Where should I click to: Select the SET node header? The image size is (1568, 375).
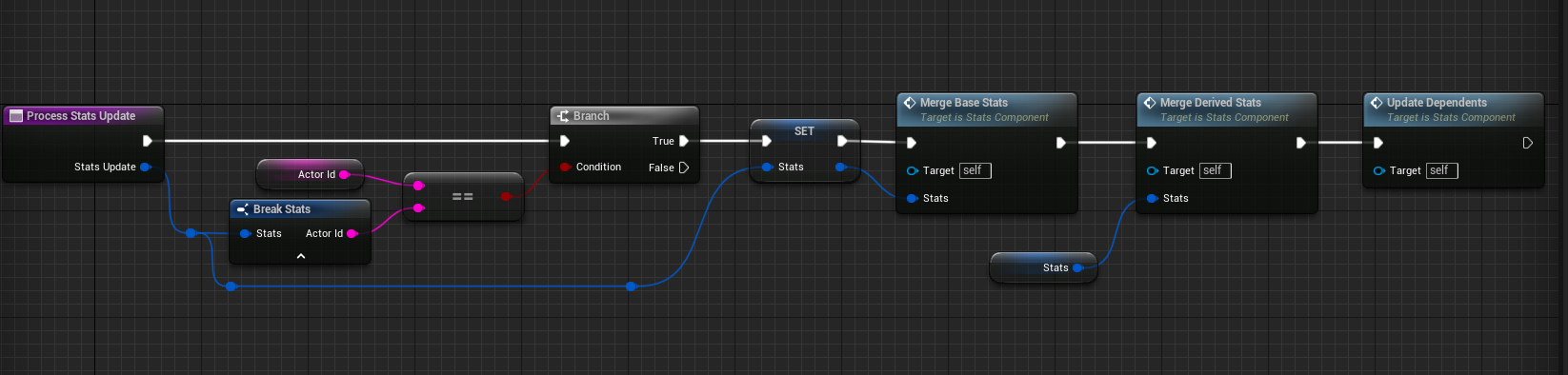click(805, 131)
